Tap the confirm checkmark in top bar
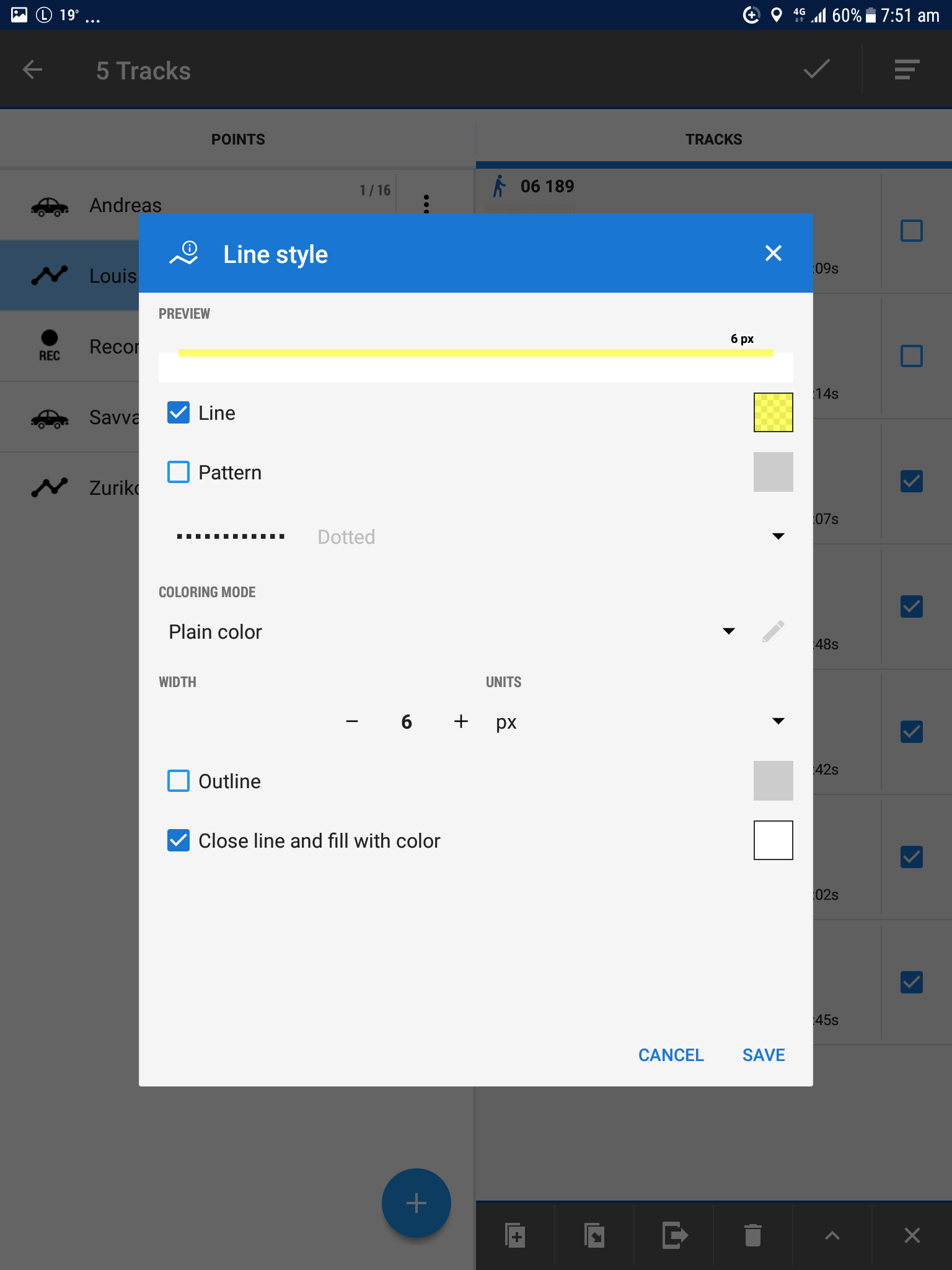 pyautogui.click(x=816, y=69)
